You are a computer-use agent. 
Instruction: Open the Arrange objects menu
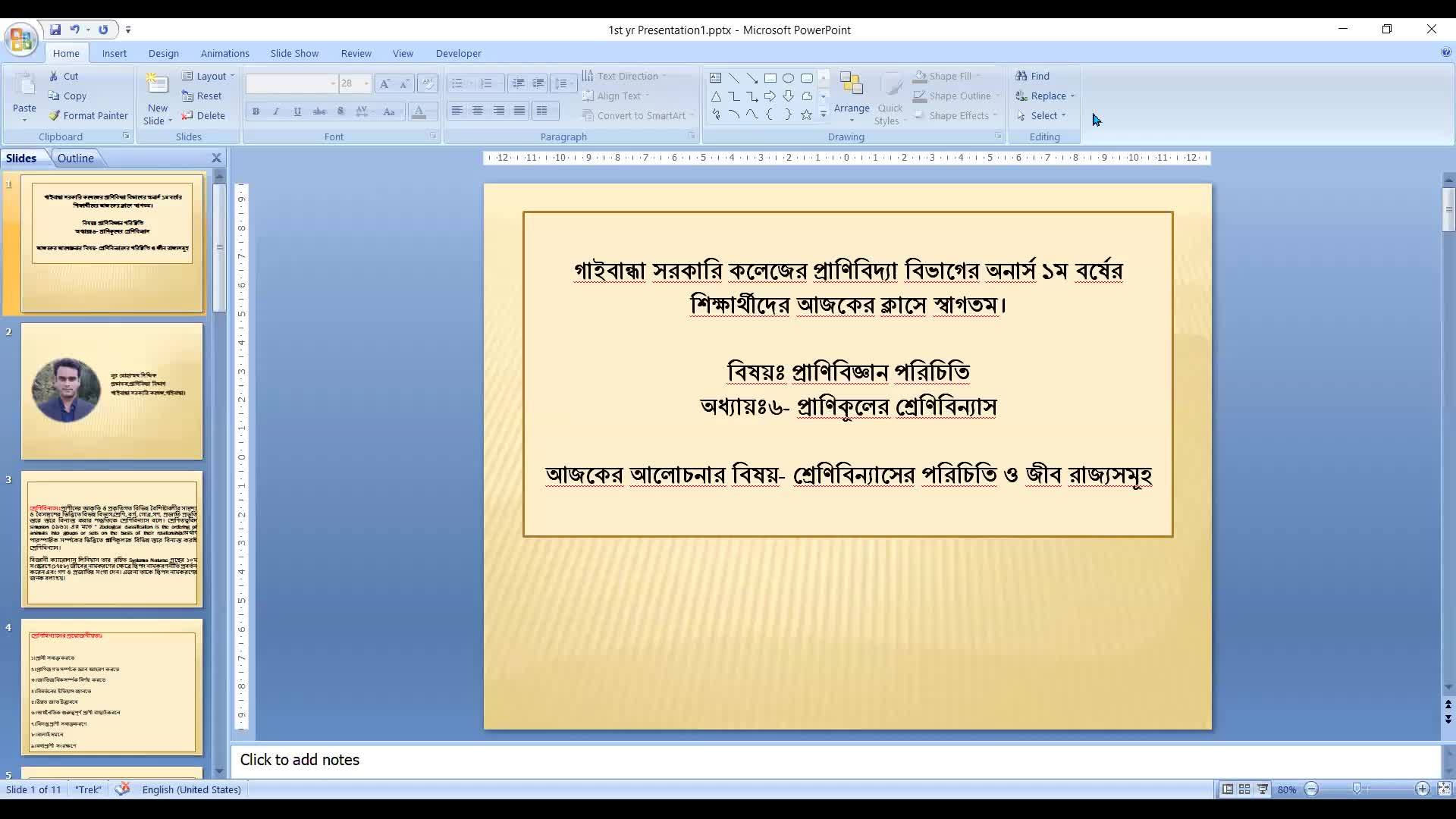(852, 97)
